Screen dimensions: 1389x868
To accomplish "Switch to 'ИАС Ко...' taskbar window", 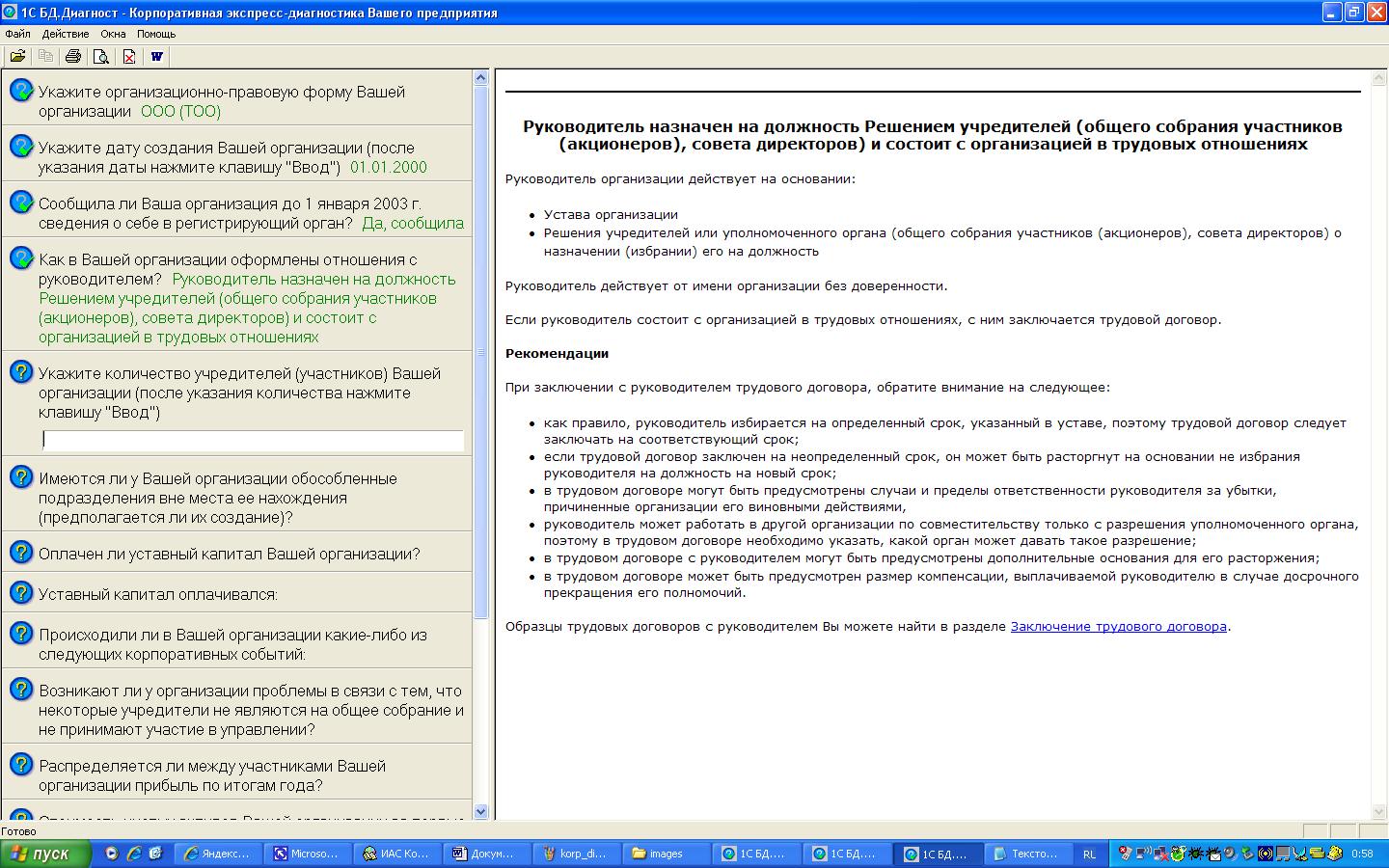I will pyautogui.click(x=396, y=854).
